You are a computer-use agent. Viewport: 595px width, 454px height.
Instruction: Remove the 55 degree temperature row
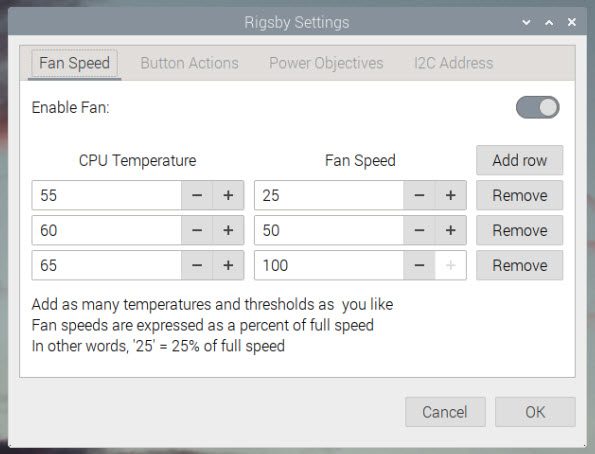[519, 195]
